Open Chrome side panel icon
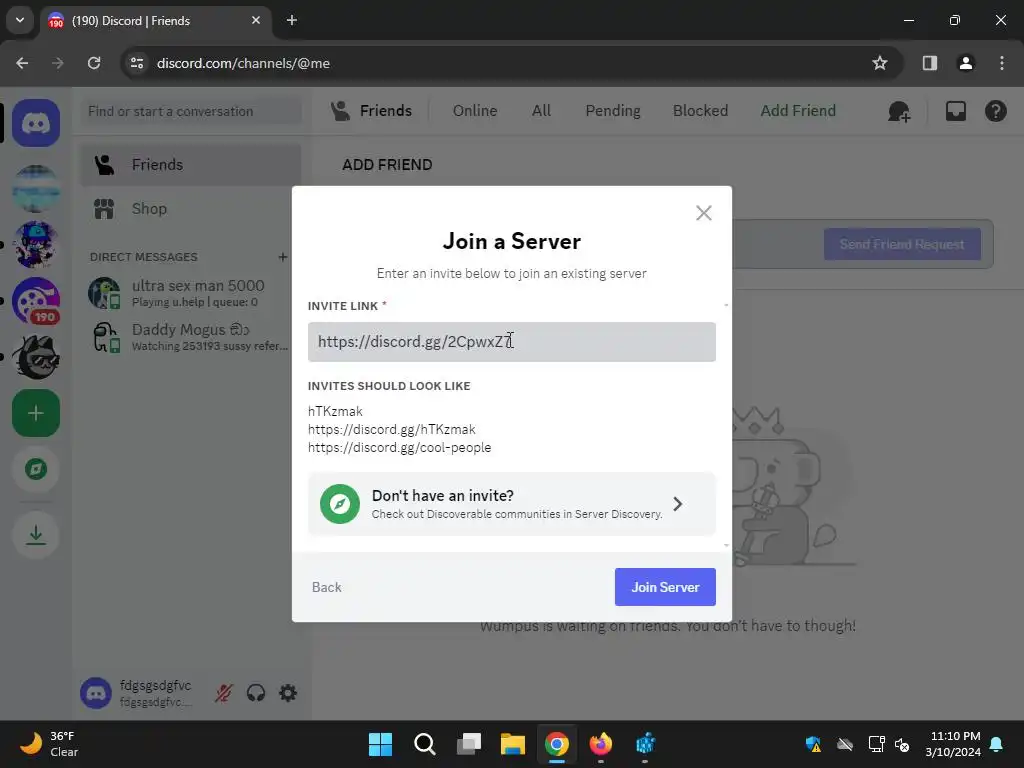The image size is (1024, 768). coord(929,63)
